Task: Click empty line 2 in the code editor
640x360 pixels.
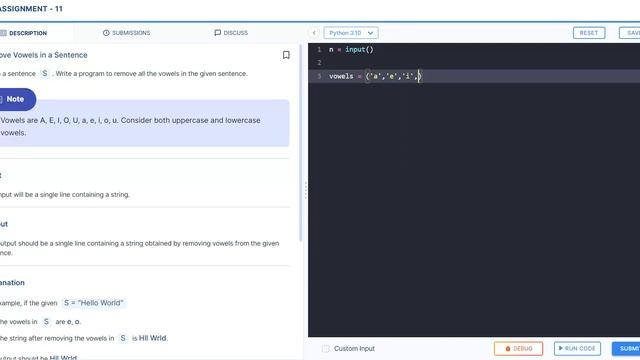Action: 474,63
